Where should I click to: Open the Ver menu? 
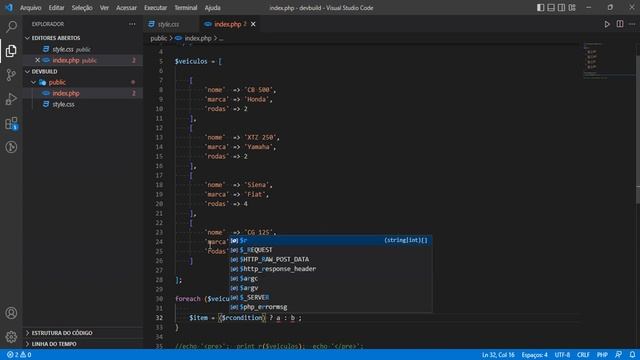click(104, 8)
